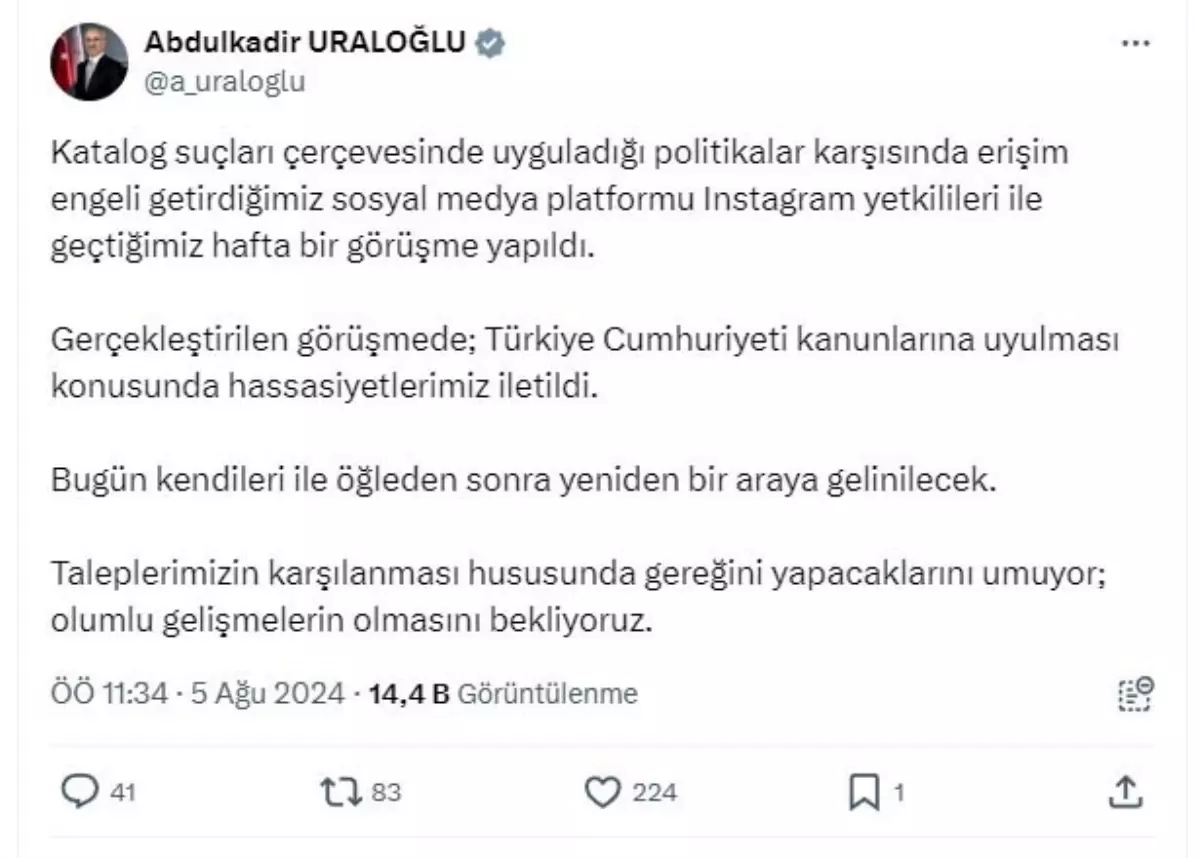Open sharing menu from the upload arrow
Screen dimensions: 1200x858
tap(1128, 790)
